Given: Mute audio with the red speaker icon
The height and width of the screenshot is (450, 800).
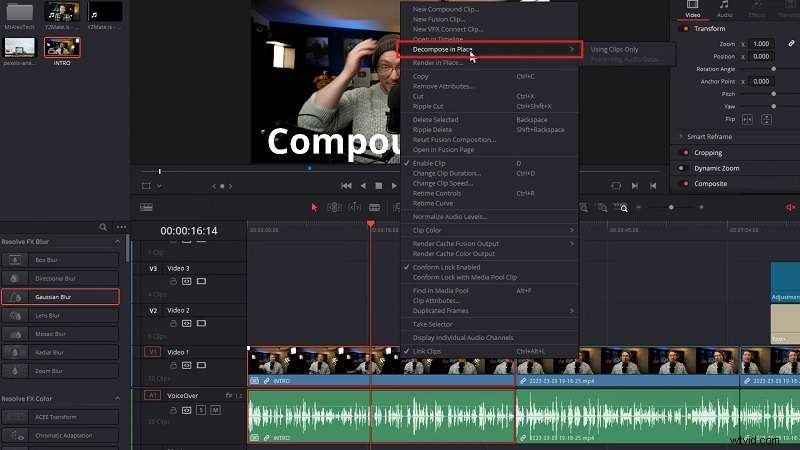Looking at the screenshot, I should [x=790, y=207].
